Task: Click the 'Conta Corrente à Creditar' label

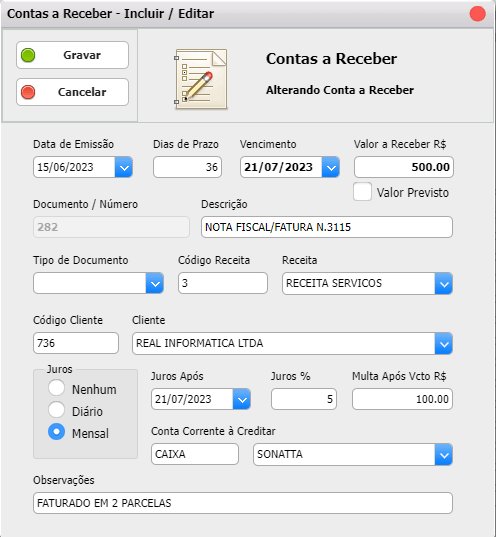Action: pyautogui.click(x=213, y=431)
